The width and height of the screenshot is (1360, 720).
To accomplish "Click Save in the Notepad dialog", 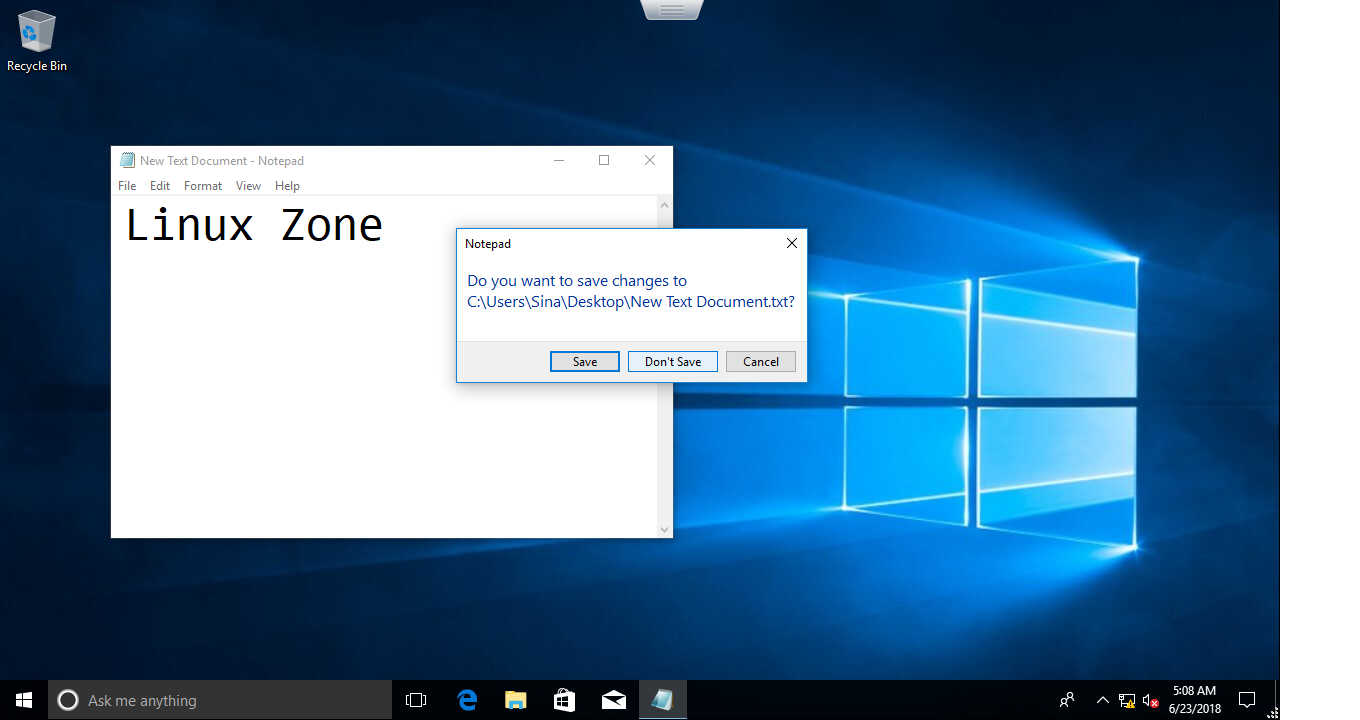I will pyautogui.click(x=585, y=362).
